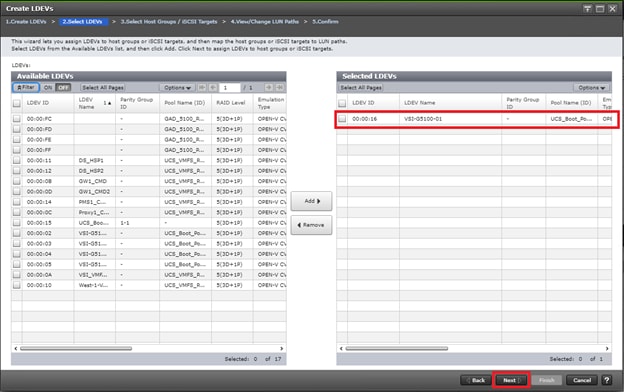The image size is (624, 392).
Task: Click VSI-G5100-01 in Selected LDEVs
Action: pyautogui.click(x=423, y=119)
